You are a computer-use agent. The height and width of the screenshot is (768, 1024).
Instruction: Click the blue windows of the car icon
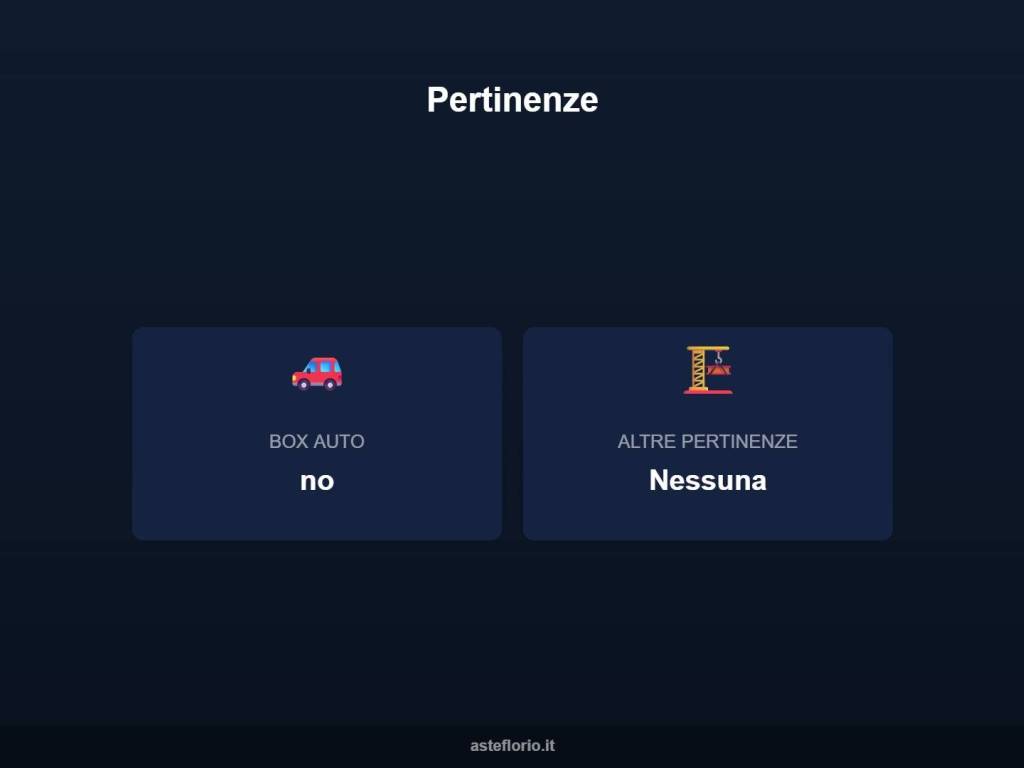click(x=324, y=366)
